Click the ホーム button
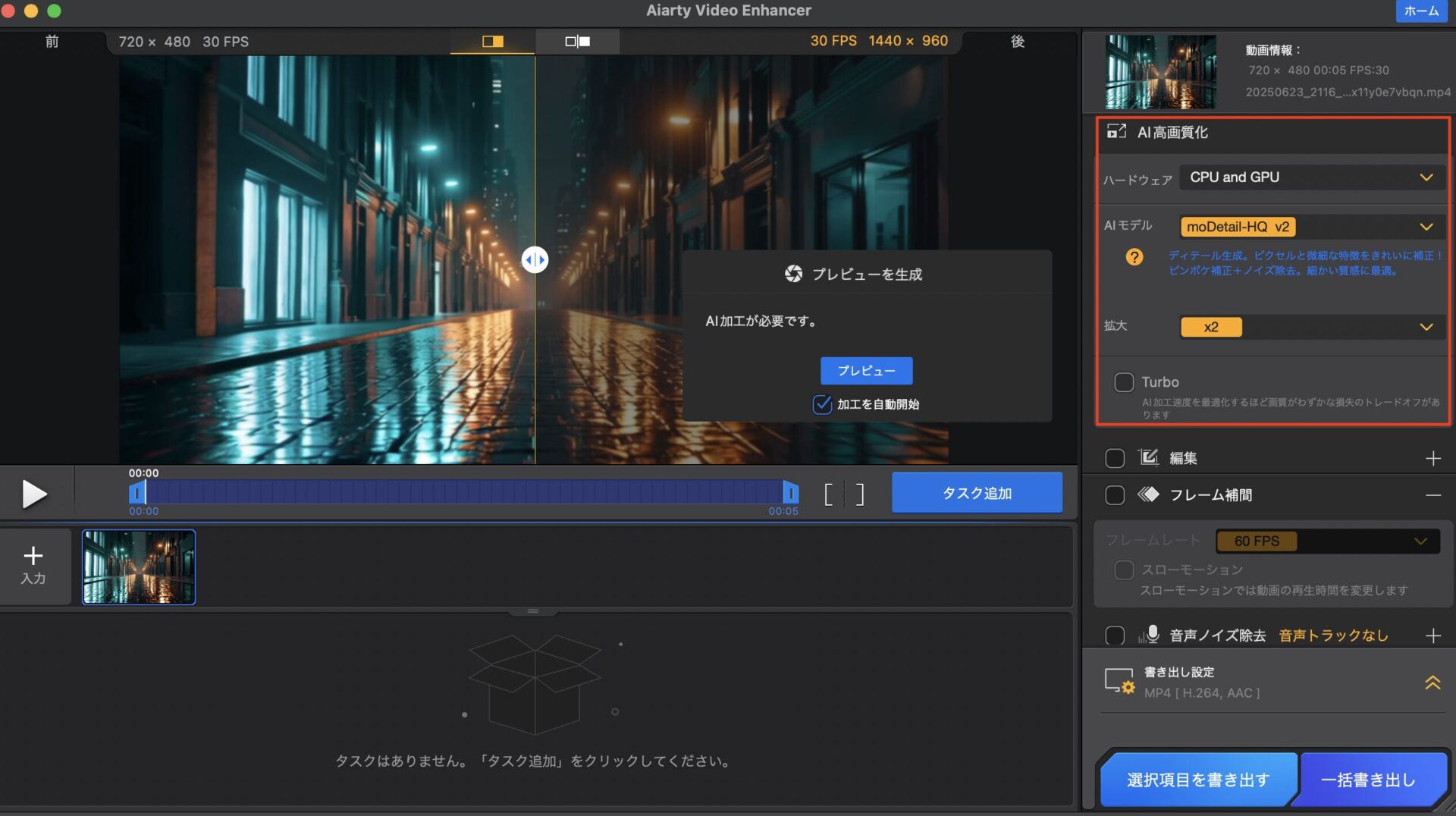The height and width of the screenshot is (816, 1456). pyautogui.click(x=1421, y=11)
